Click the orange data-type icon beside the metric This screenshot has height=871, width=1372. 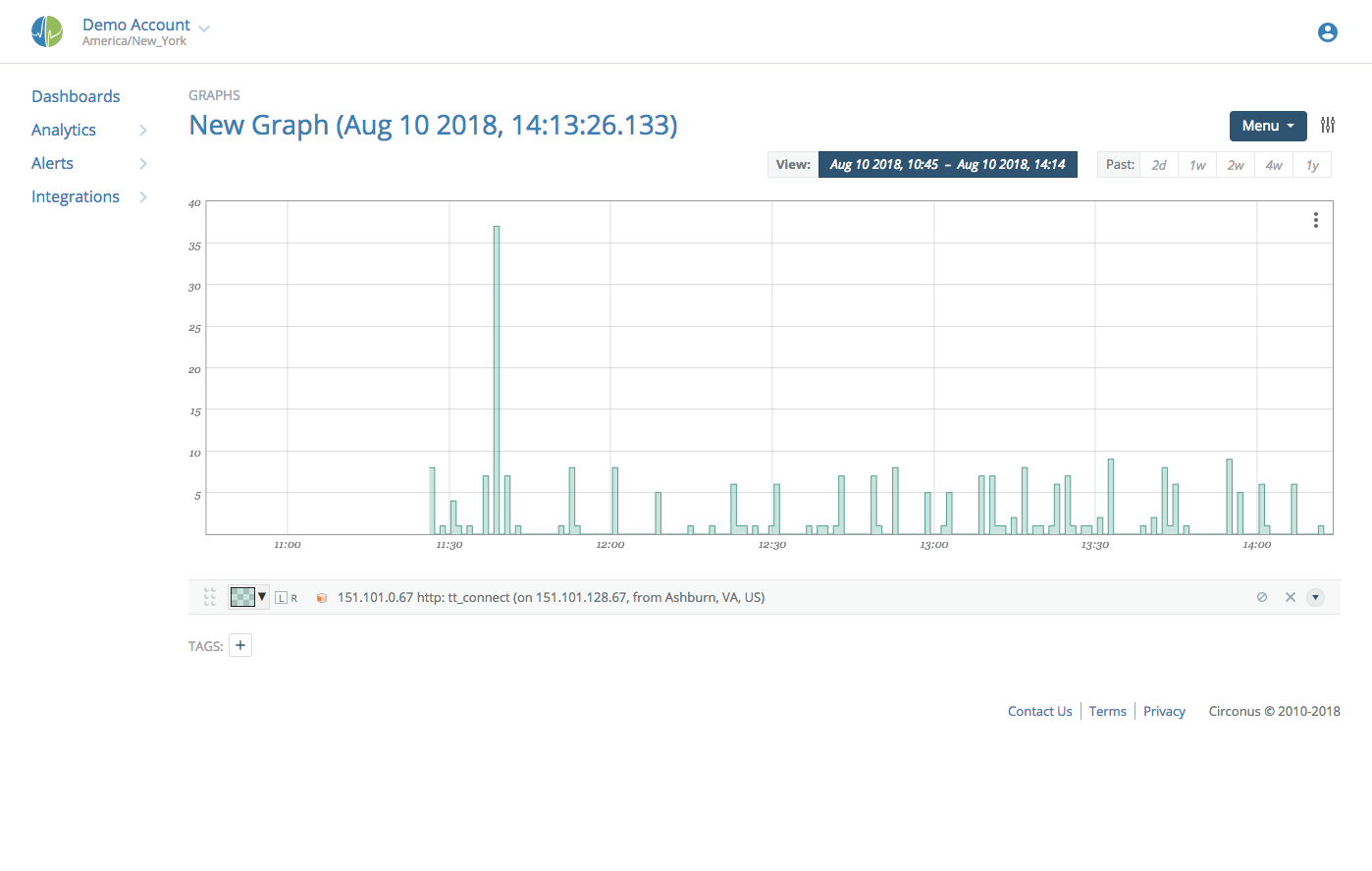pyautogui.click(x=322, y=597)
